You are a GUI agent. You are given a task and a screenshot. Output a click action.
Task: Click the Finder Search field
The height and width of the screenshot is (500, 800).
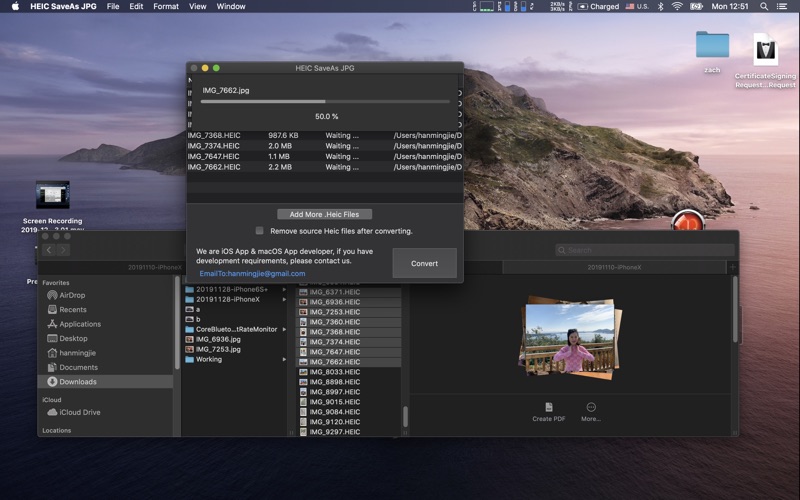pos(644,250)
